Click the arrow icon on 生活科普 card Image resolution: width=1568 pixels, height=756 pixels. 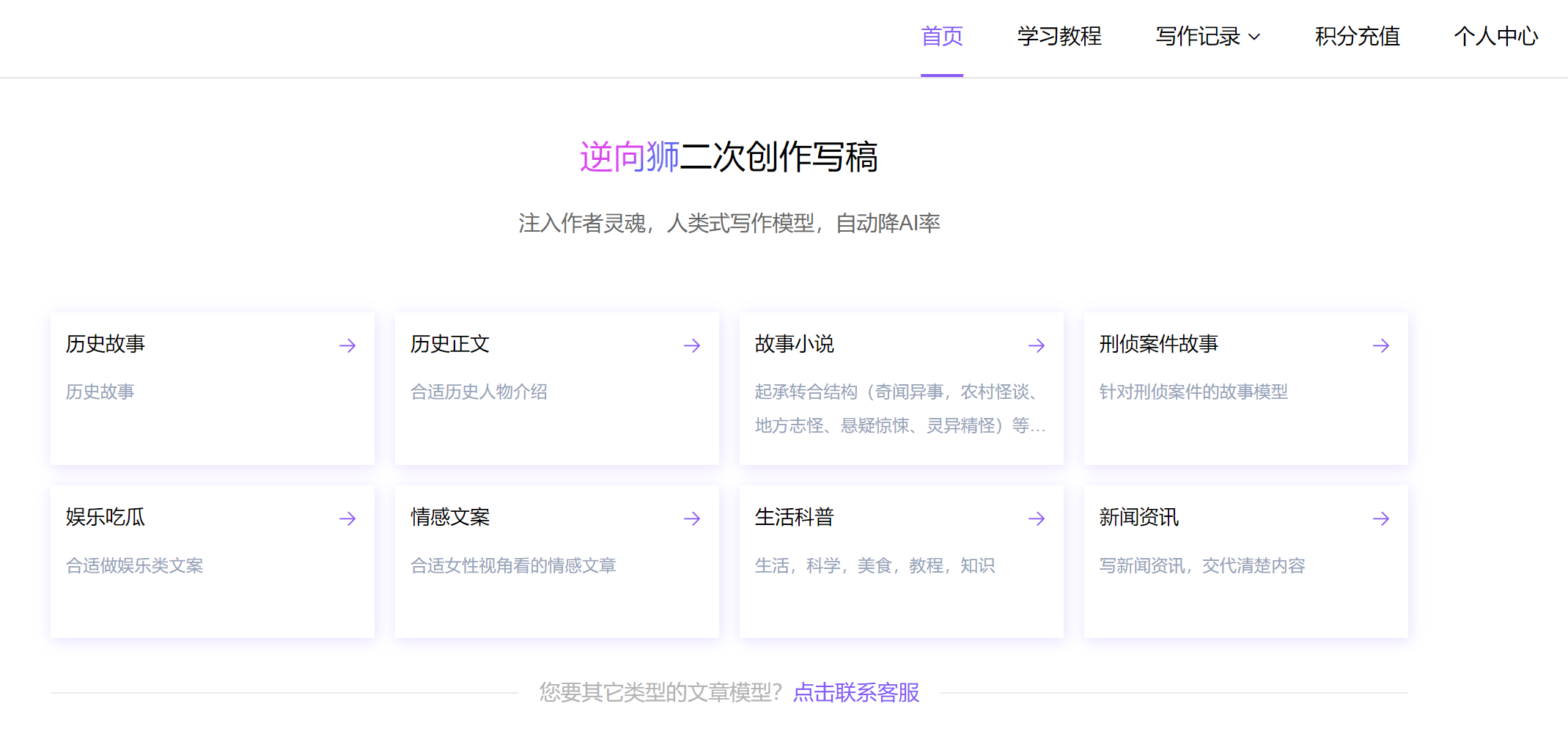point(1037,518)
